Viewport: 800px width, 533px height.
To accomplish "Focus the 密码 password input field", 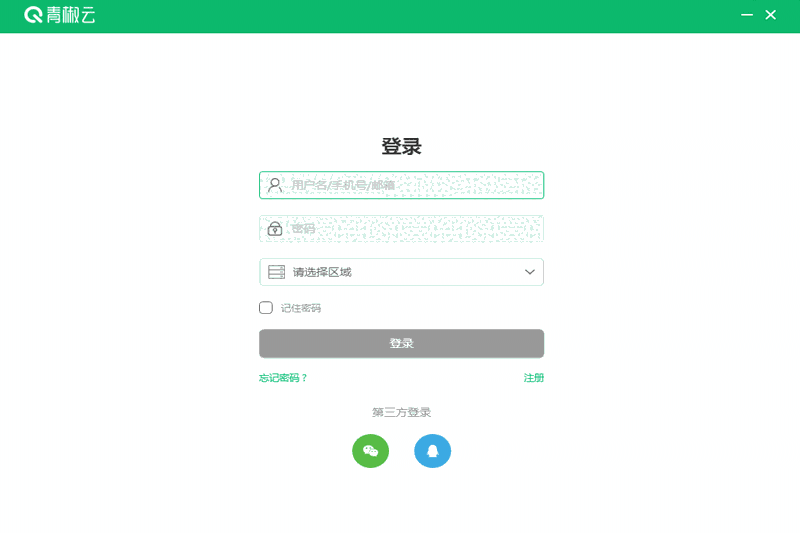I will coord(402,229).
